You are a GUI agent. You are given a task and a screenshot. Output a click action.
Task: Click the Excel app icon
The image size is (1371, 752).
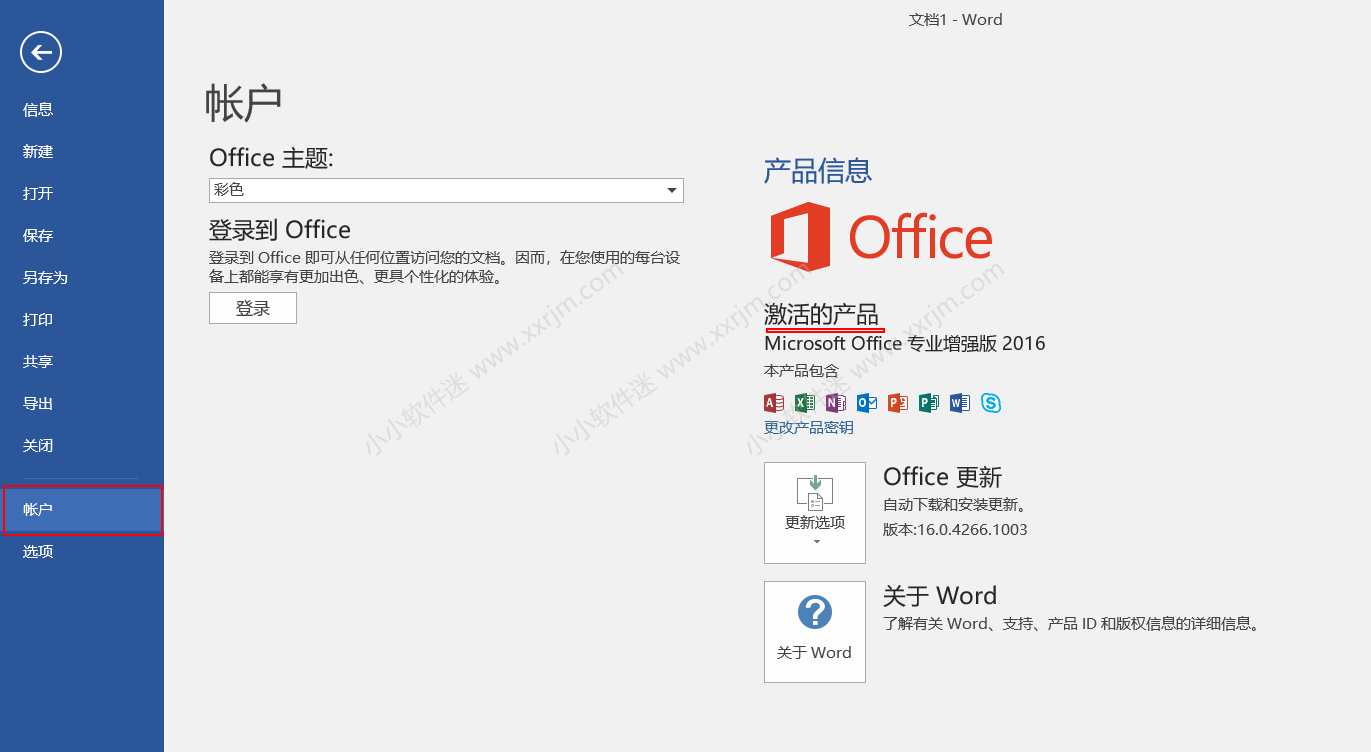click(805, 403)
